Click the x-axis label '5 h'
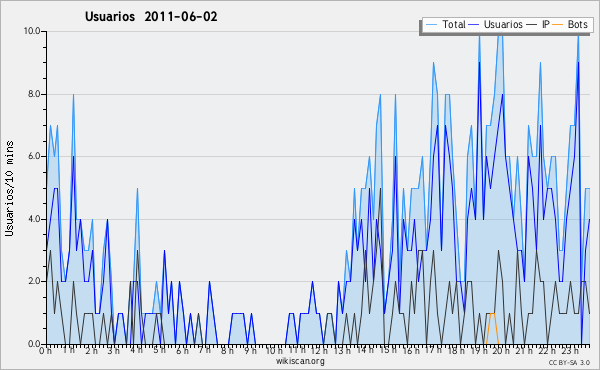 coord(159,350)
